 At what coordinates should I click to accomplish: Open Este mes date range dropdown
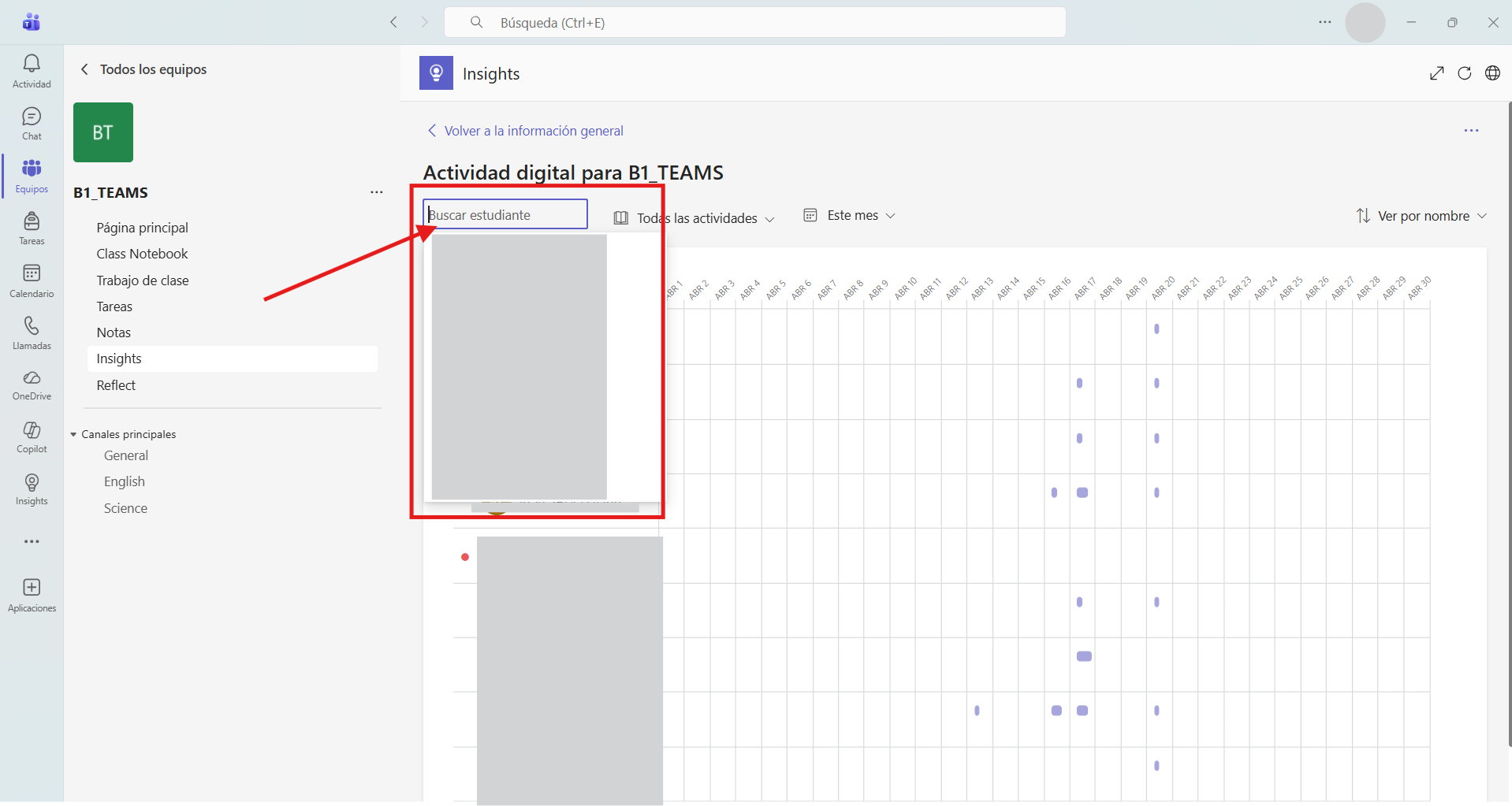point(849,215)
